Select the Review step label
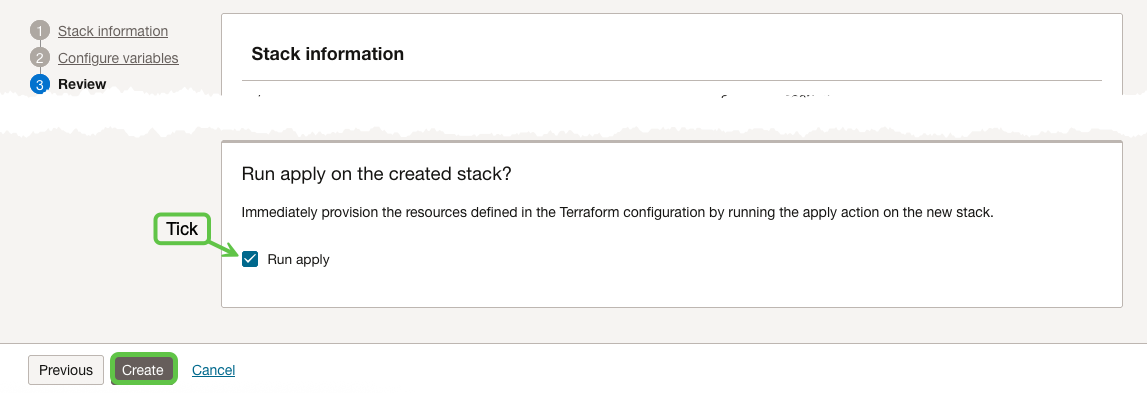The width and height of the screenshot is (1147, 393). click(82, 84)
